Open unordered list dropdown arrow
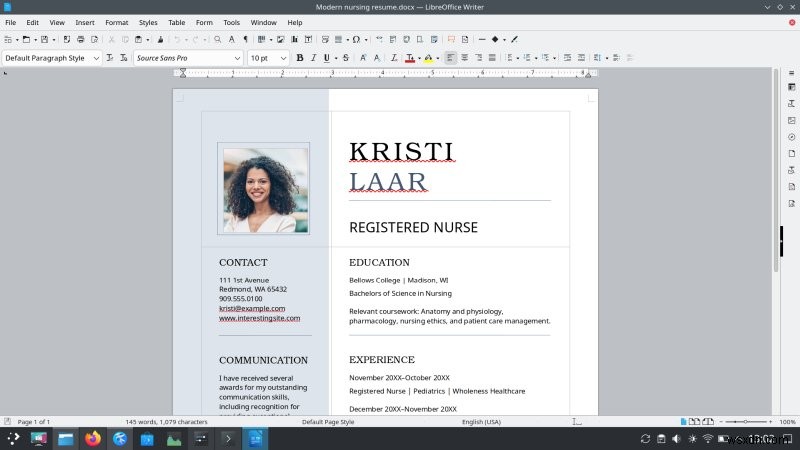 [517, 58]
